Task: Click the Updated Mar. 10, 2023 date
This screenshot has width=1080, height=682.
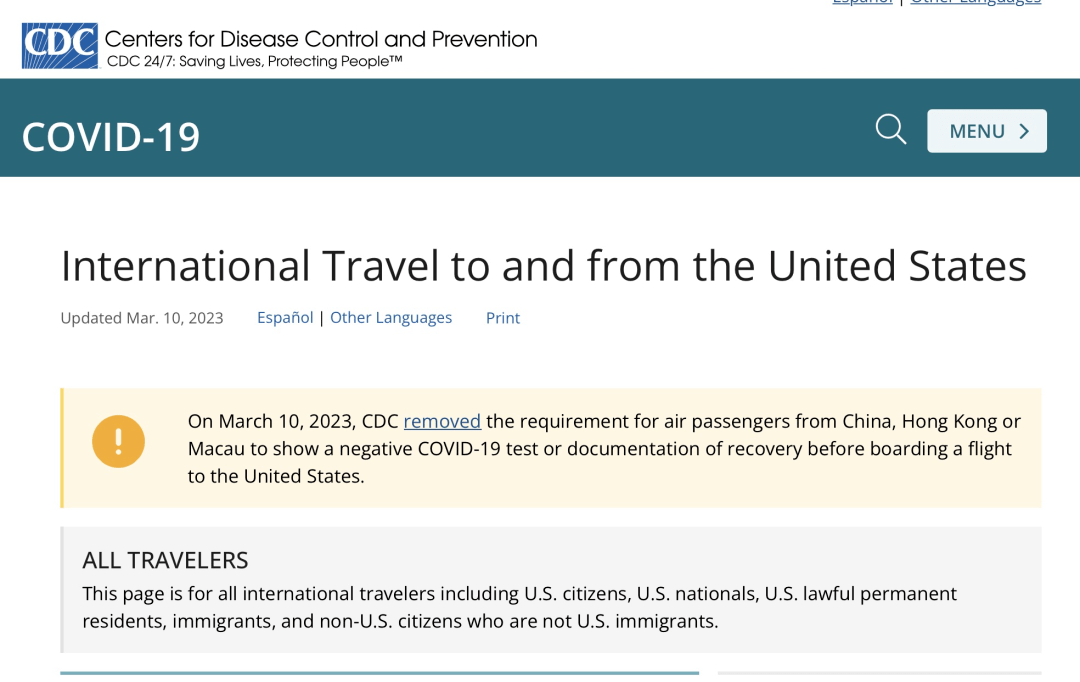Action: pyautogui.click(x=142, y=318)
